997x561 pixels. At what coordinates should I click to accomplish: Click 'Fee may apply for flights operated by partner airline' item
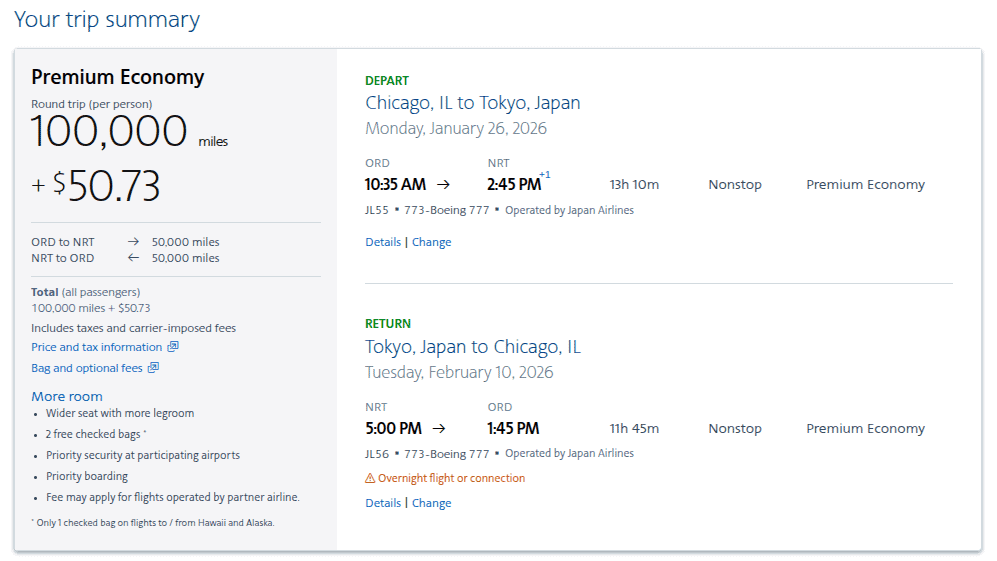pos(172,497)
